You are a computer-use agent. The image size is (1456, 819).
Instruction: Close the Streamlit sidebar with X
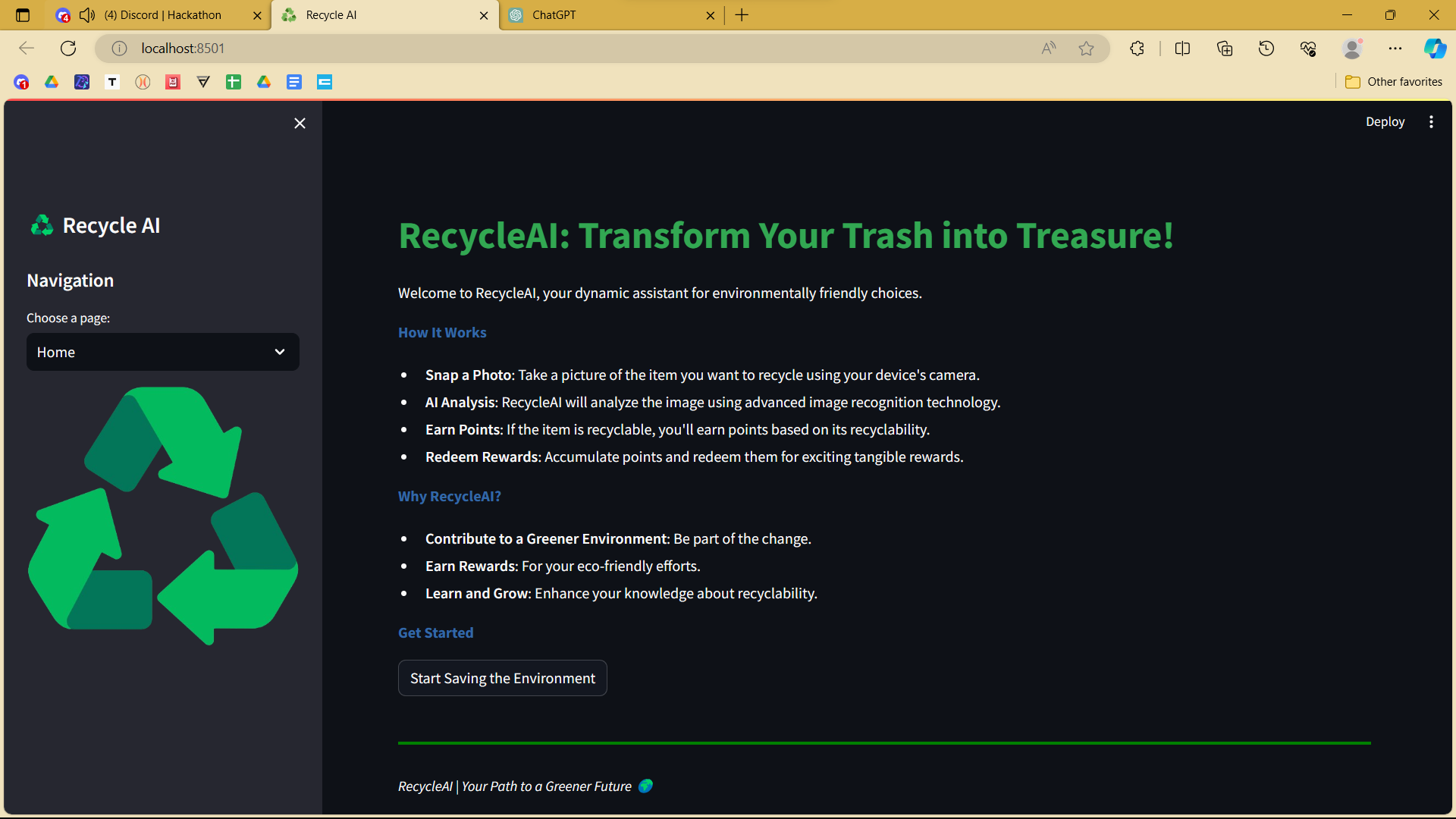300,124
